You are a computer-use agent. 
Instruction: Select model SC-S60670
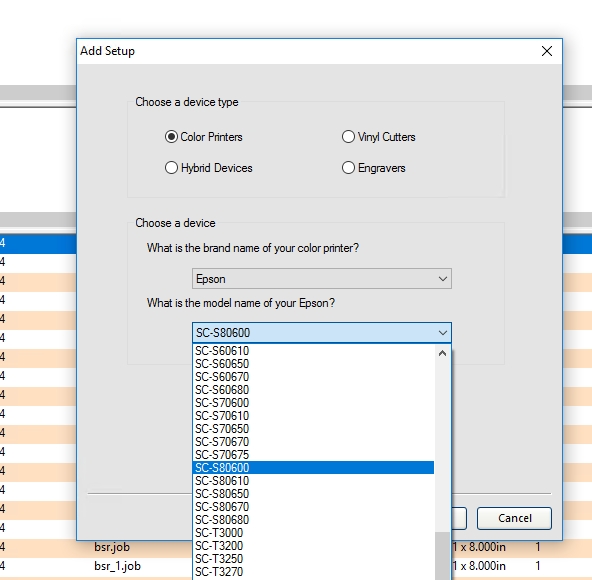coord(313,377)
